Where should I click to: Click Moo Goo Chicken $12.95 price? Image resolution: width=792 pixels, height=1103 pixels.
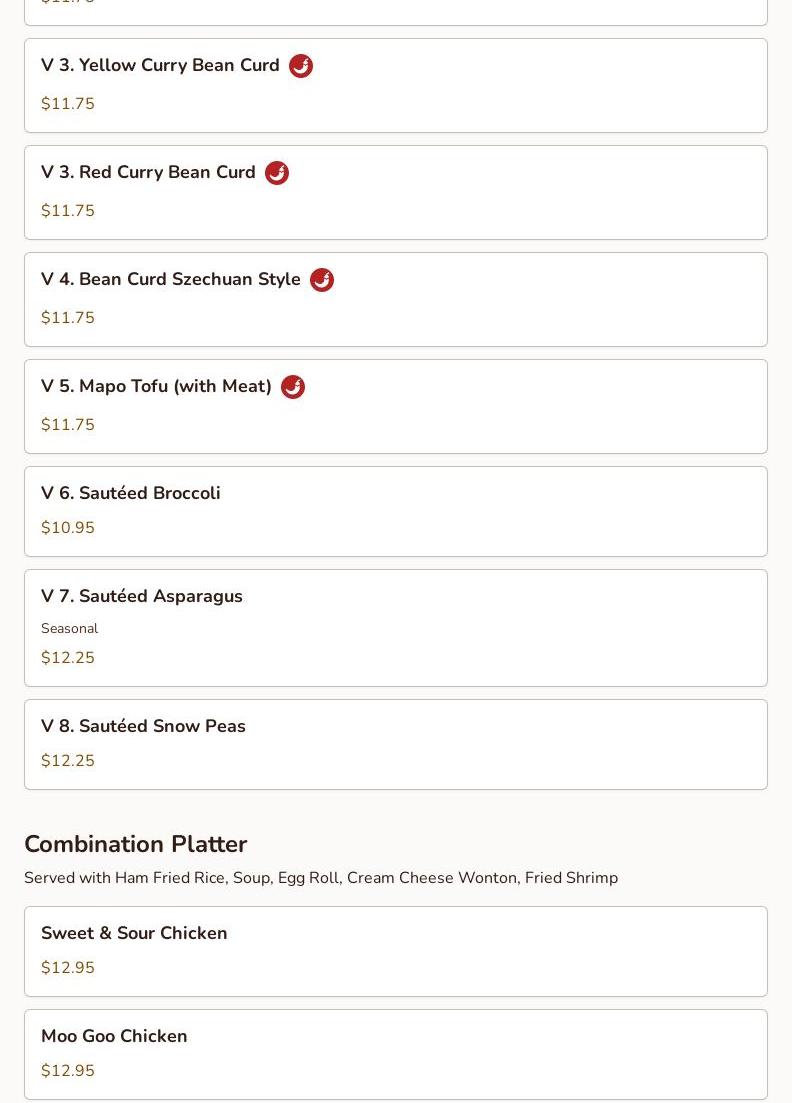click(68, 1071)
